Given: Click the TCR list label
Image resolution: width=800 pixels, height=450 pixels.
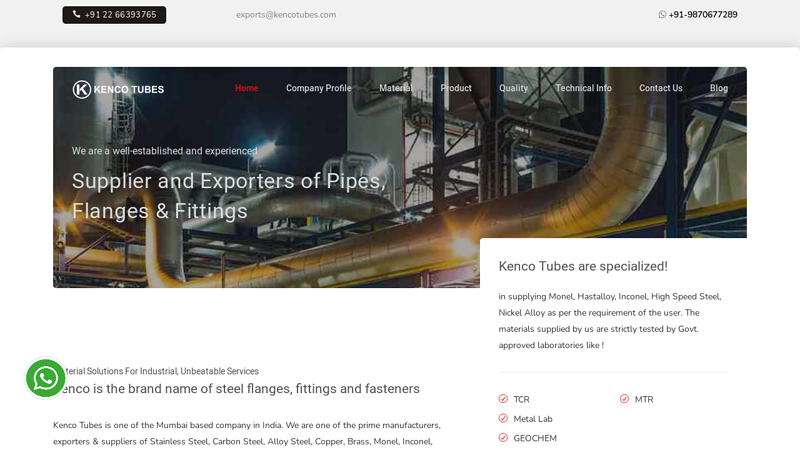Looking at the screenshot, I should point(521,399).
